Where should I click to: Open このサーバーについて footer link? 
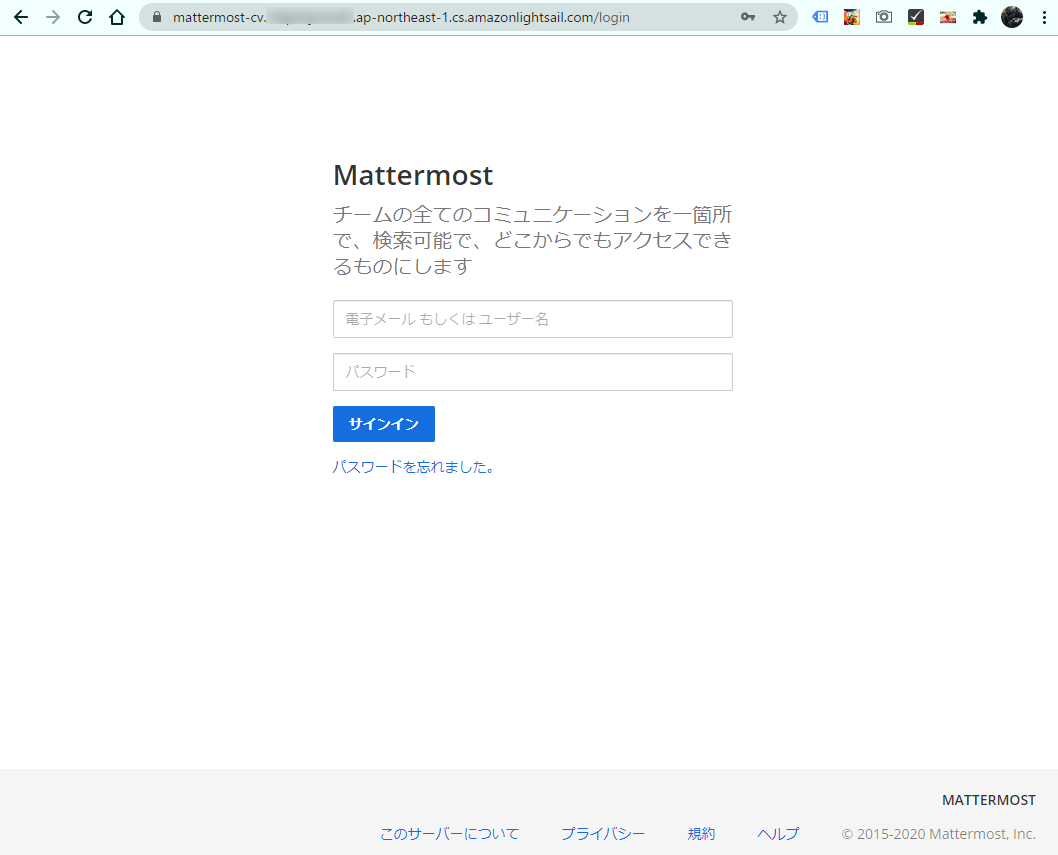tap(449, 834)
